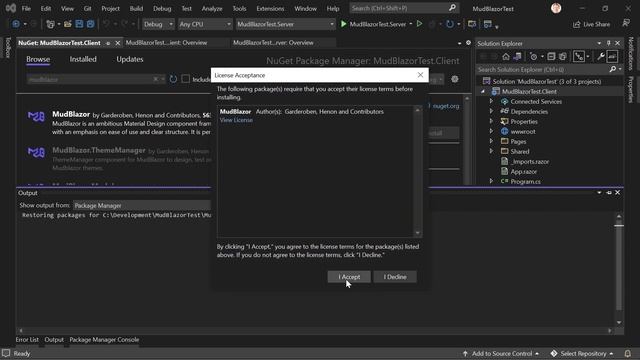Close the License Acceptance dialog

coord(420,75)
